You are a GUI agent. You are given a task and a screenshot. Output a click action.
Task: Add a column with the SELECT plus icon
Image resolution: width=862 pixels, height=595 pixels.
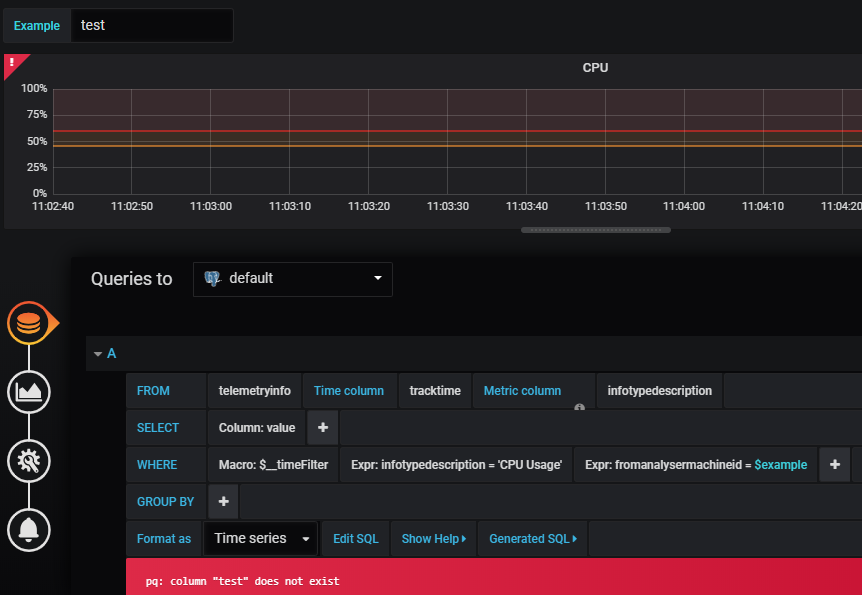[322, 427]
